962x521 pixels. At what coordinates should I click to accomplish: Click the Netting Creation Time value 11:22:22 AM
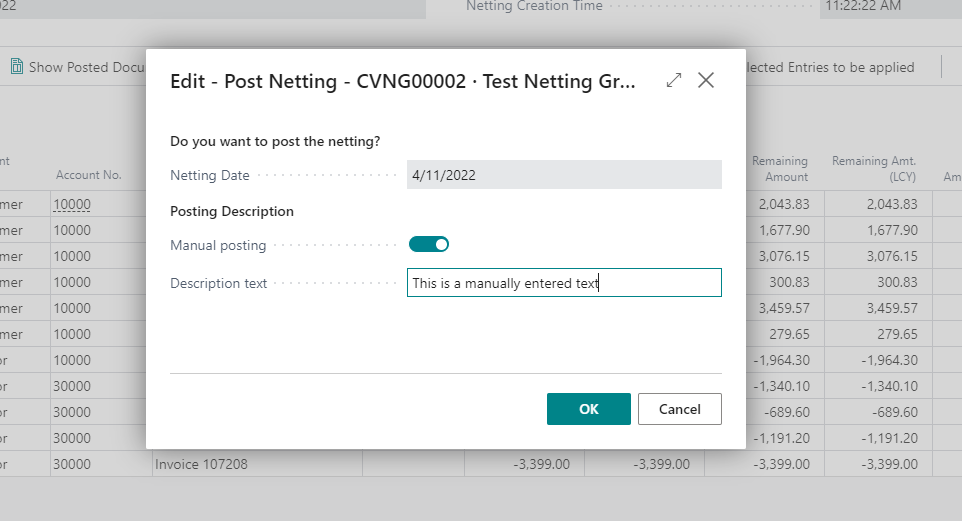point(860,6)
